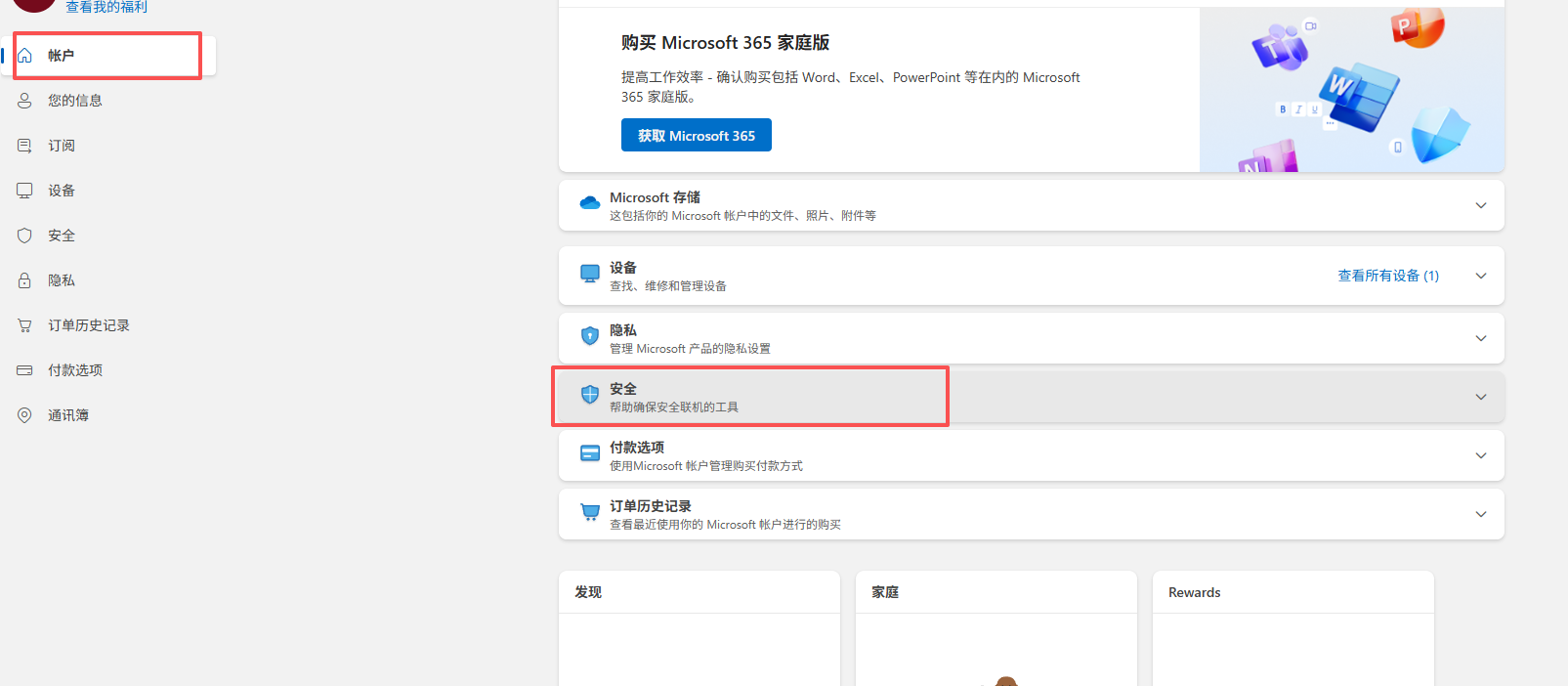Open the 查看所有设备 (1) link
The height and width of the screenshot is (686, 1568).
[x=1387, y=276]
